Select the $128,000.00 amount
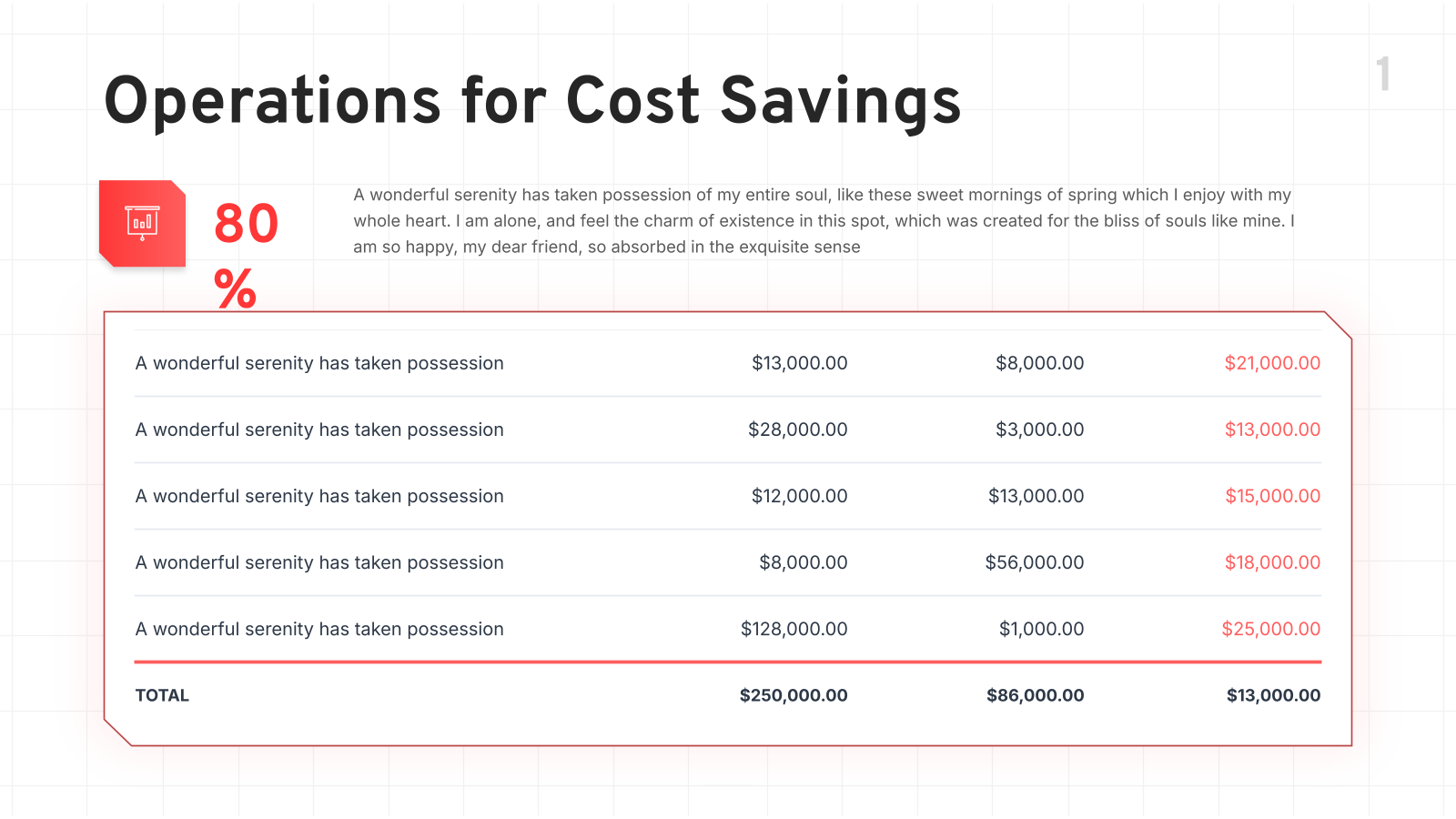1456x819 pixels. point(794,629)
